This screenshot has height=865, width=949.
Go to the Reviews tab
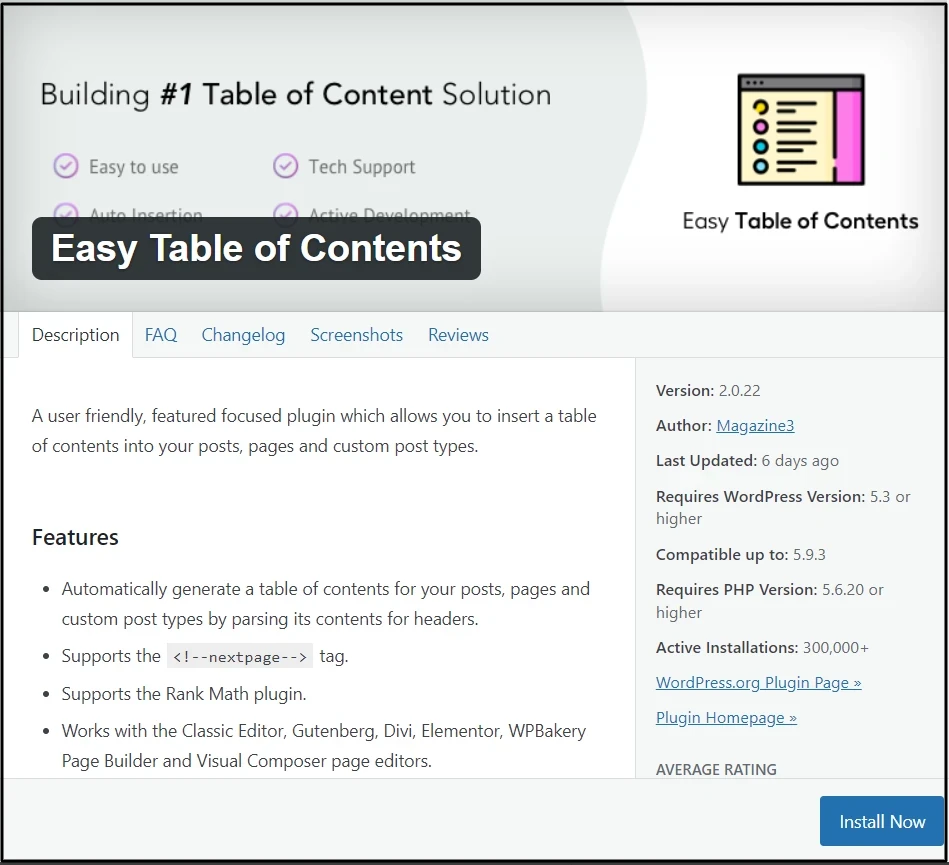(458, 335)
